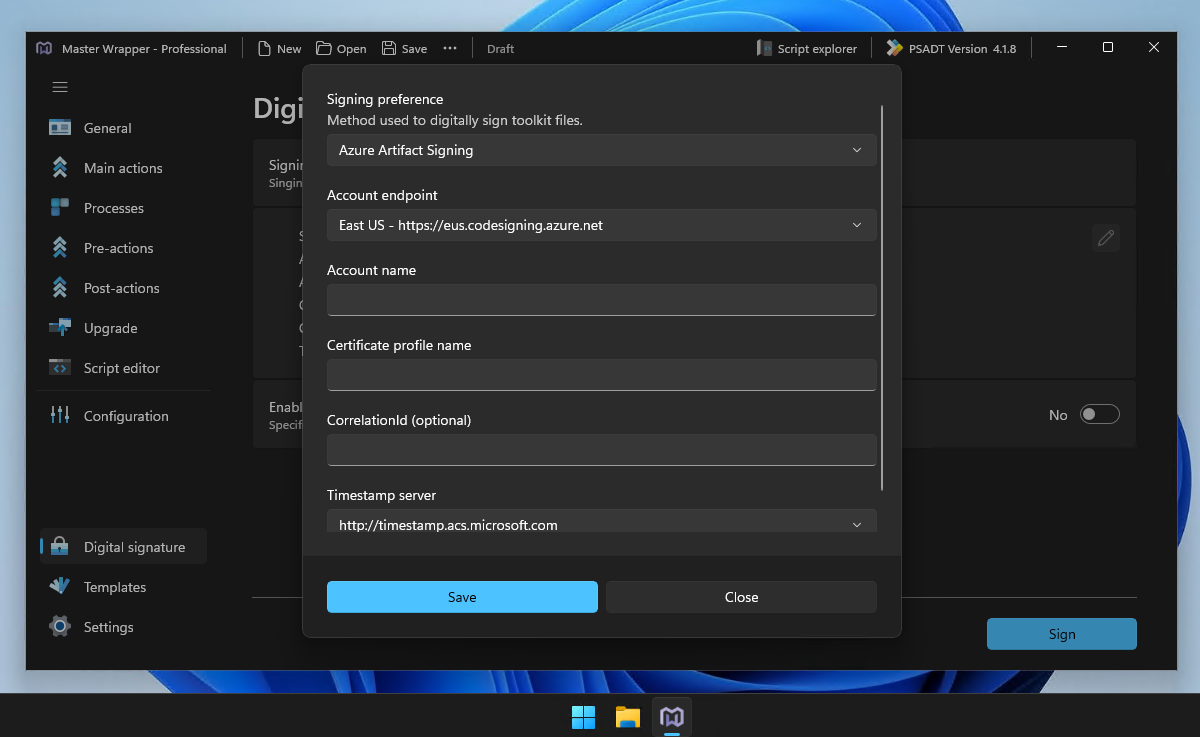Click the Close button in dialog
1200x737 pixels.
(741, 597)
